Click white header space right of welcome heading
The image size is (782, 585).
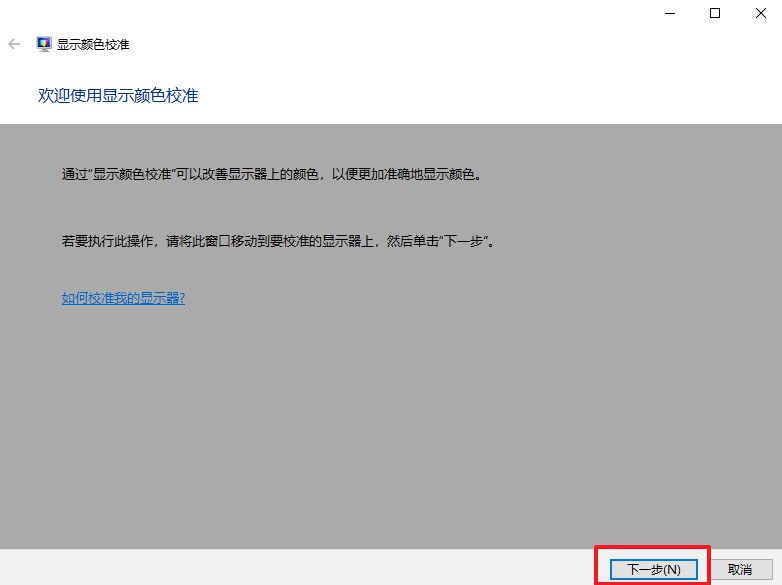(500, 95)
